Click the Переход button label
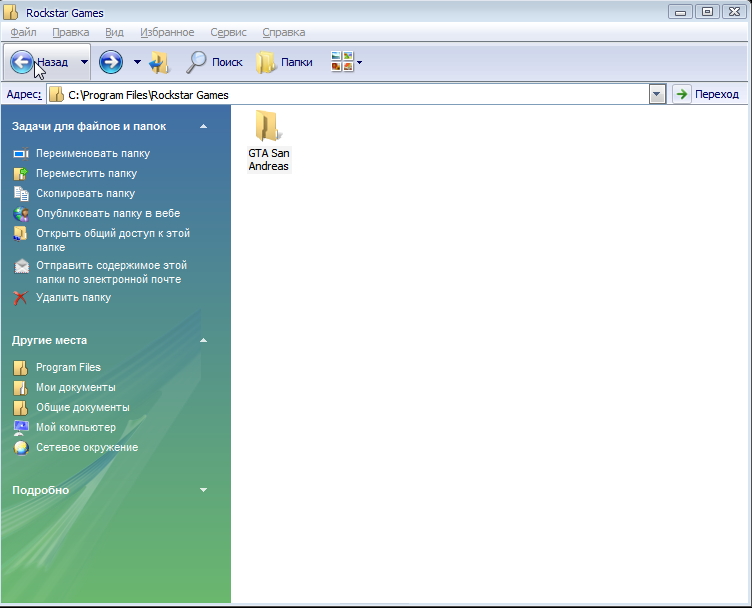Viewport: 752px width, 608px height. [x=717, y=94]
